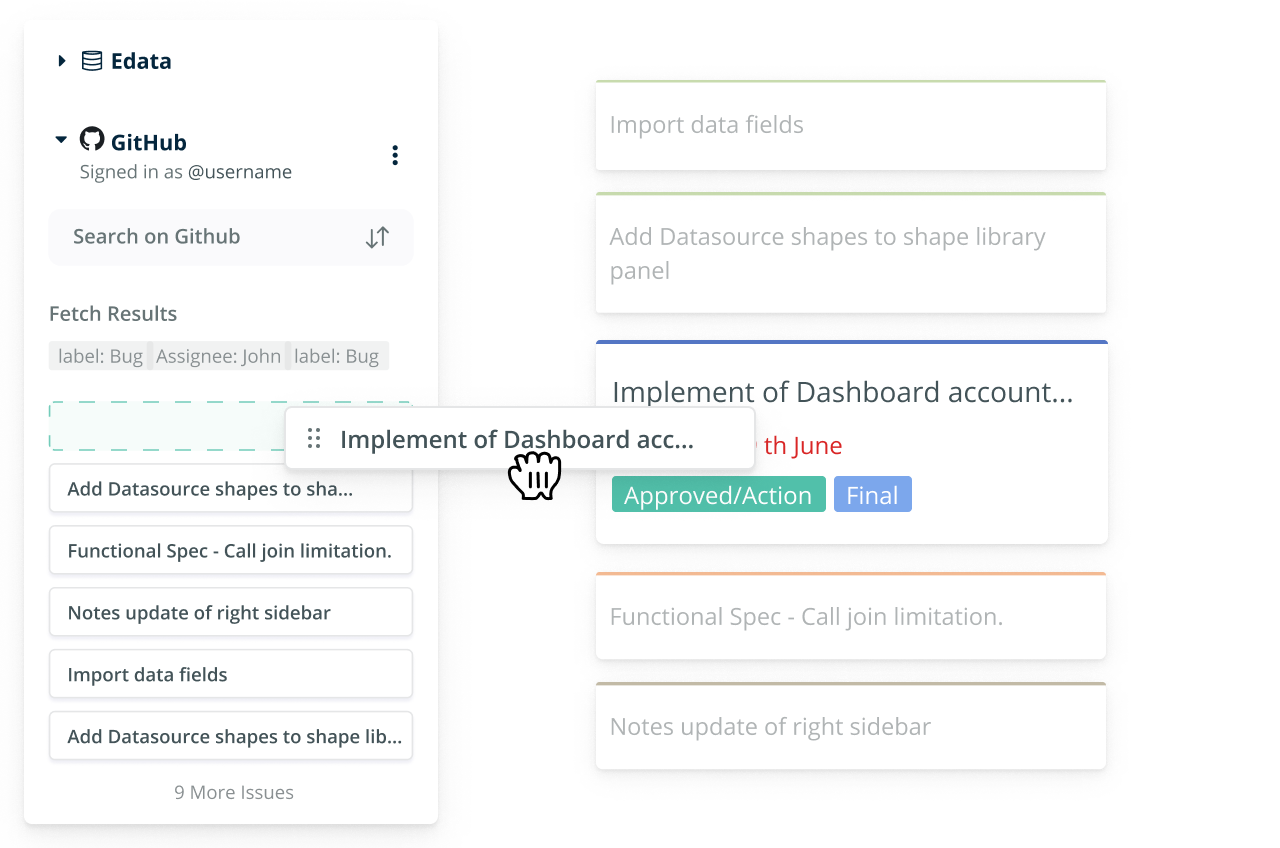The width and height of the screenshot is (1280, 848).
Task: Select Functional Spec - Call join limitation issue
Action: [x=230, y=550]
